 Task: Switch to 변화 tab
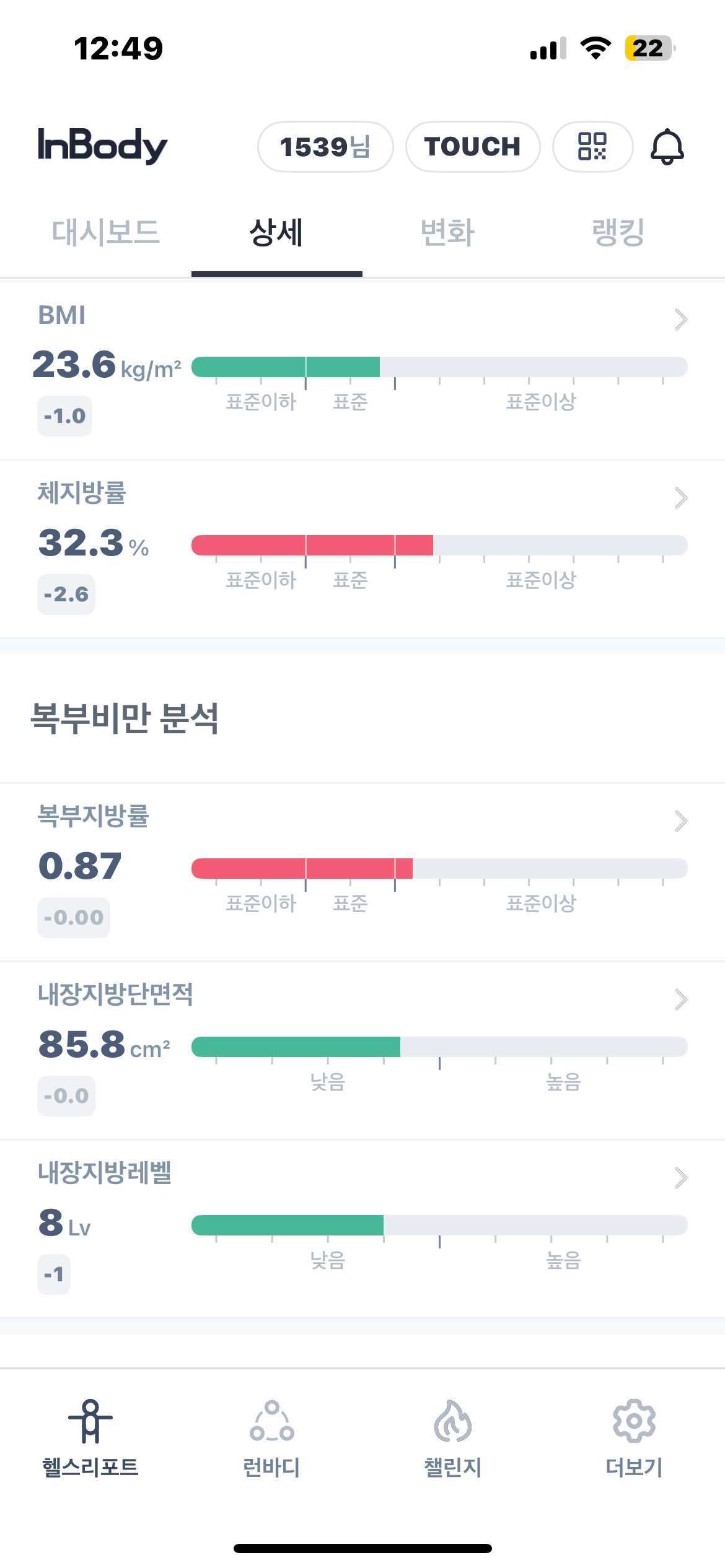pos(447,233)
